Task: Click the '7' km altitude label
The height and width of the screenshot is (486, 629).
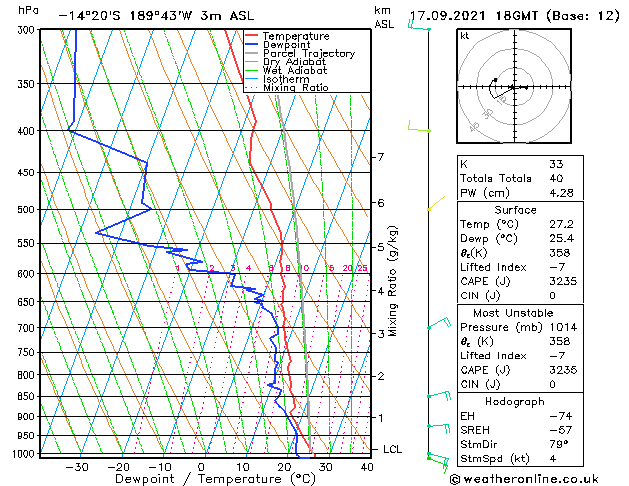Action: point(381,157)
